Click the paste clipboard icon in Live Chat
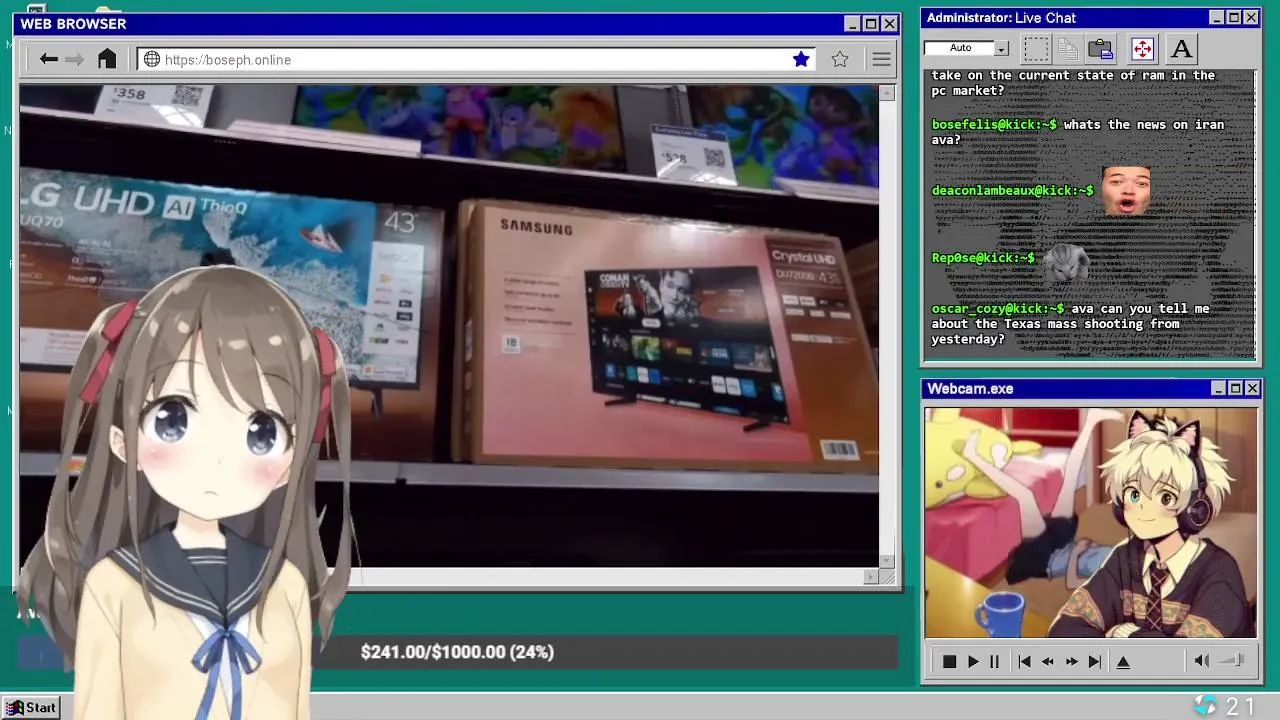This screenshot has width=1280, height=720. [x=1101, y=48]
